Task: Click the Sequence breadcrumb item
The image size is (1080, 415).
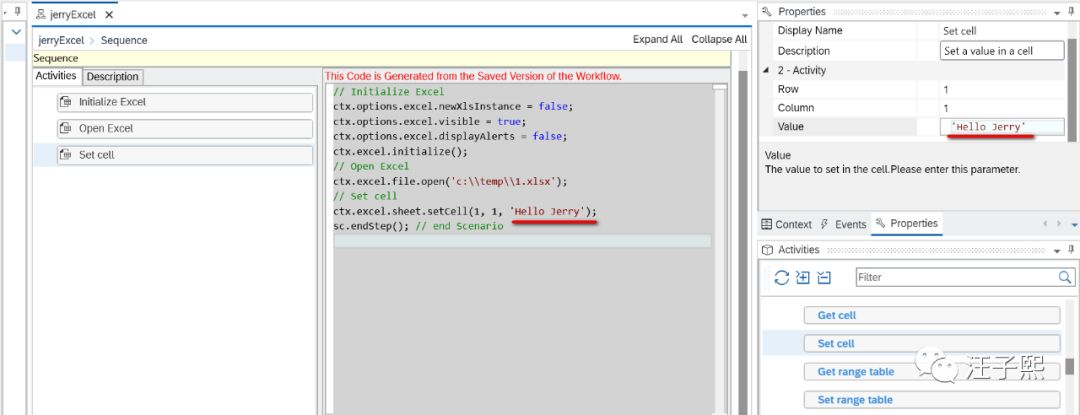Action: point(124,40)
